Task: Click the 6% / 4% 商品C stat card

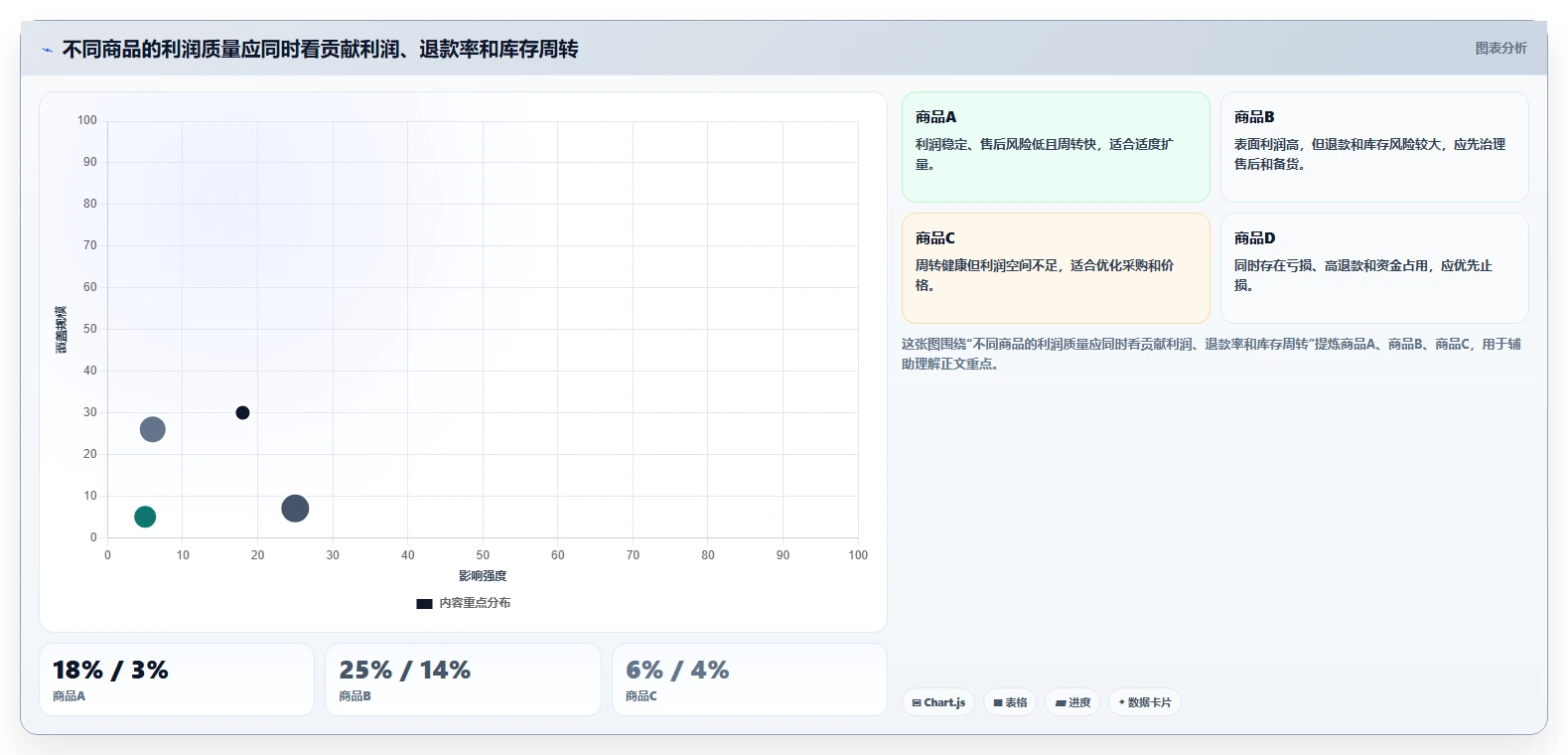Action: (x=750, y=679)
